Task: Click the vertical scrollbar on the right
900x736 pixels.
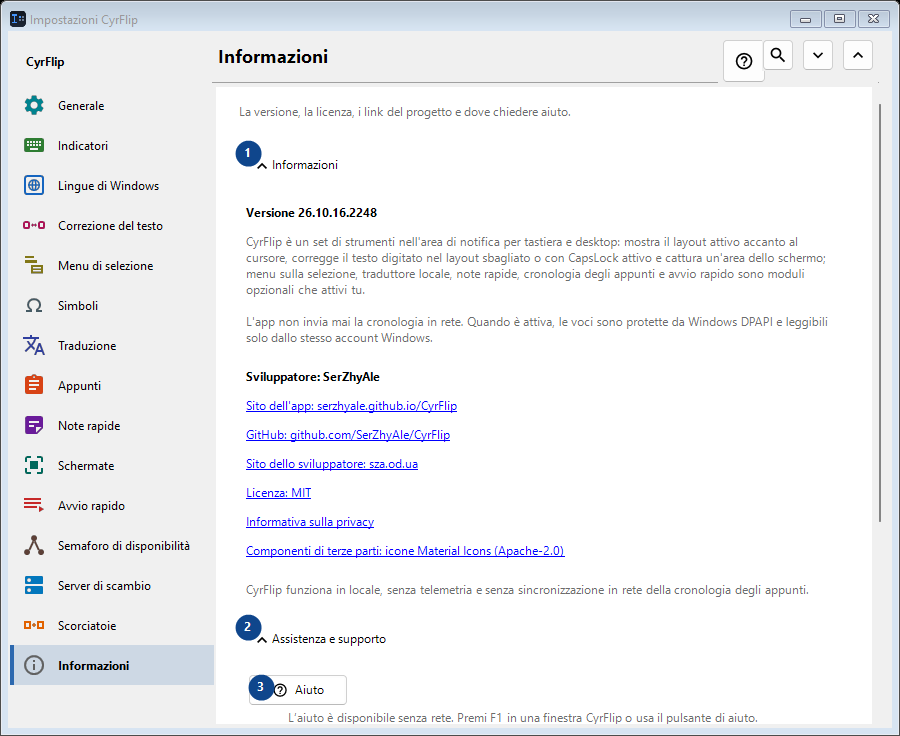Action: 880,313
